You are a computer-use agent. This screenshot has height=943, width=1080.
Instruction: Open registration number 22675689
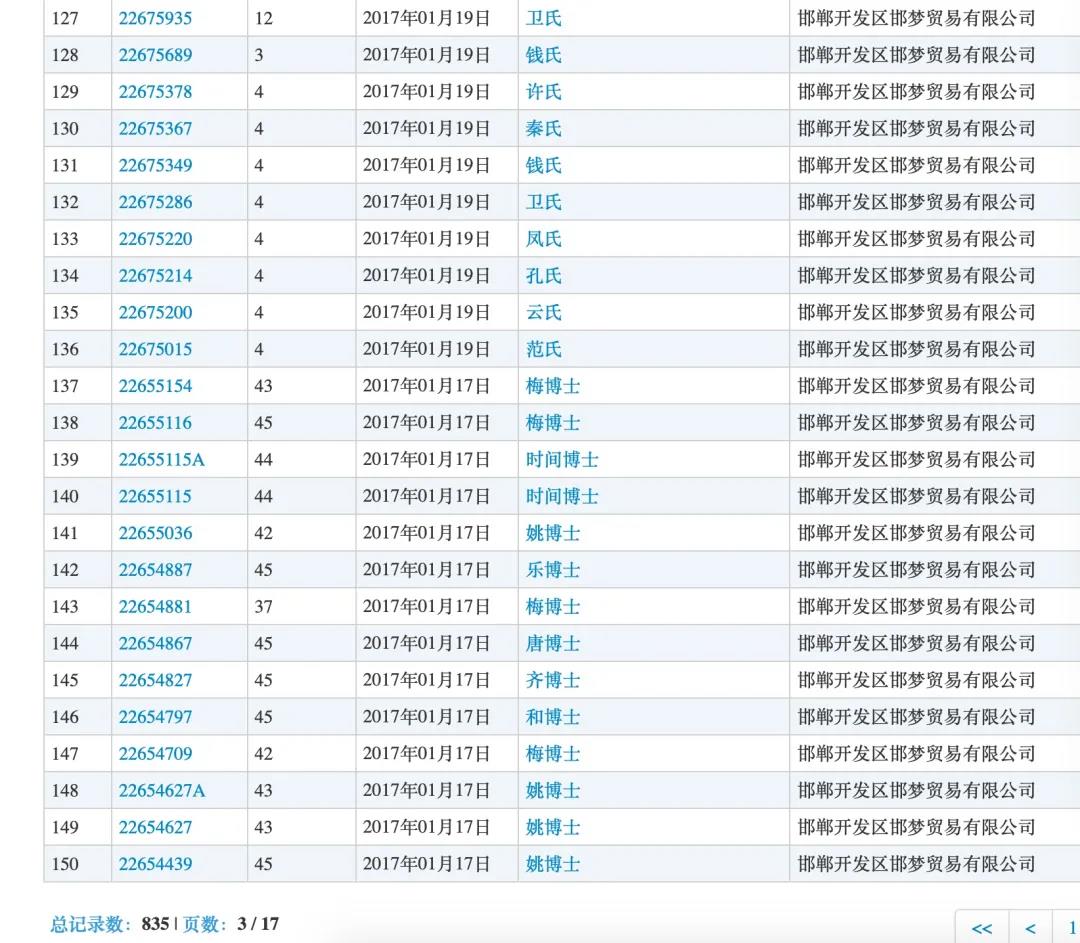click(x=155, y=55)
